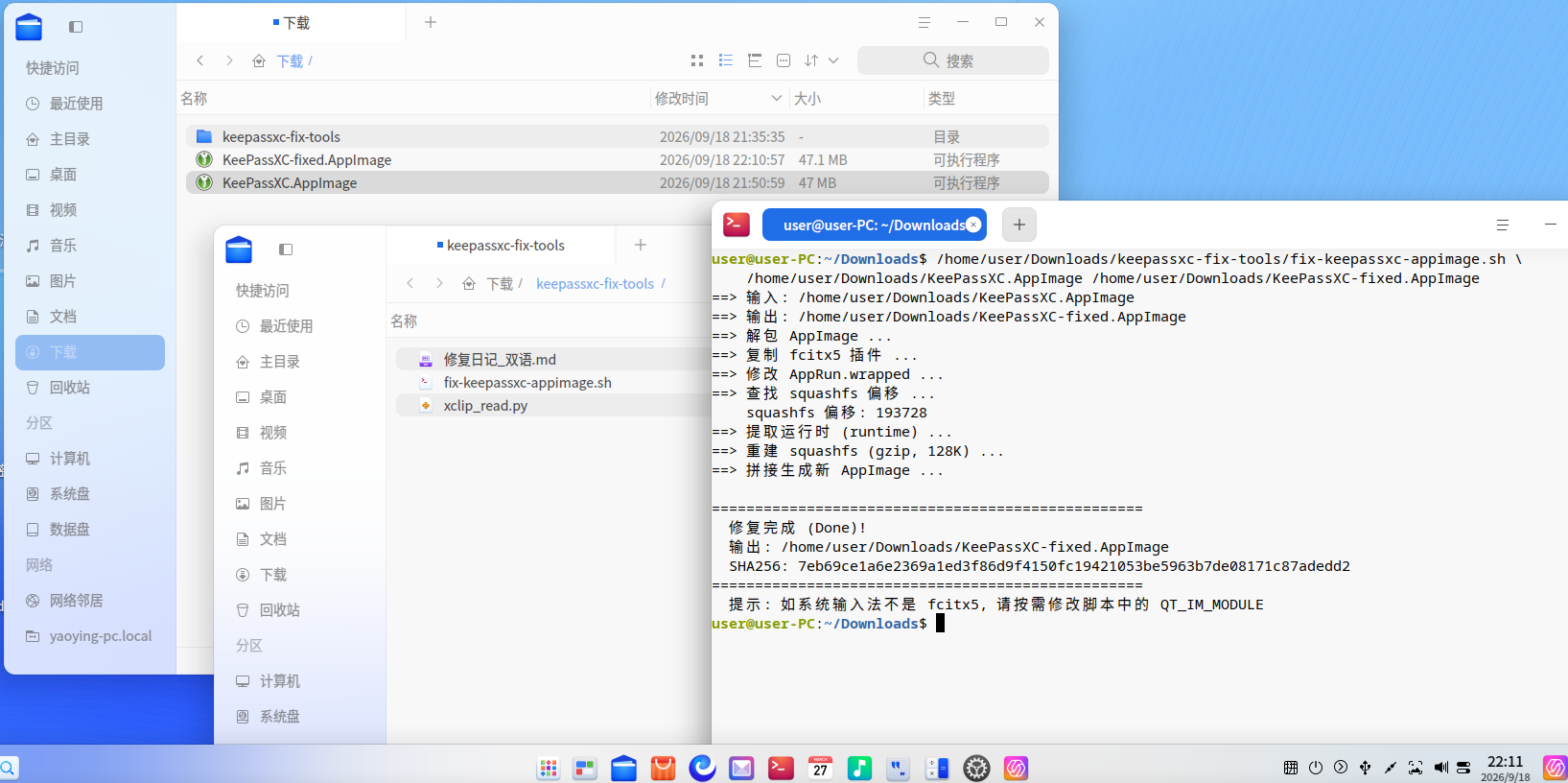The height and width of the screenshot is (783, 1568).
Task: Open 音乐 in the 下载 window sidebar
Action: (90, 246)
